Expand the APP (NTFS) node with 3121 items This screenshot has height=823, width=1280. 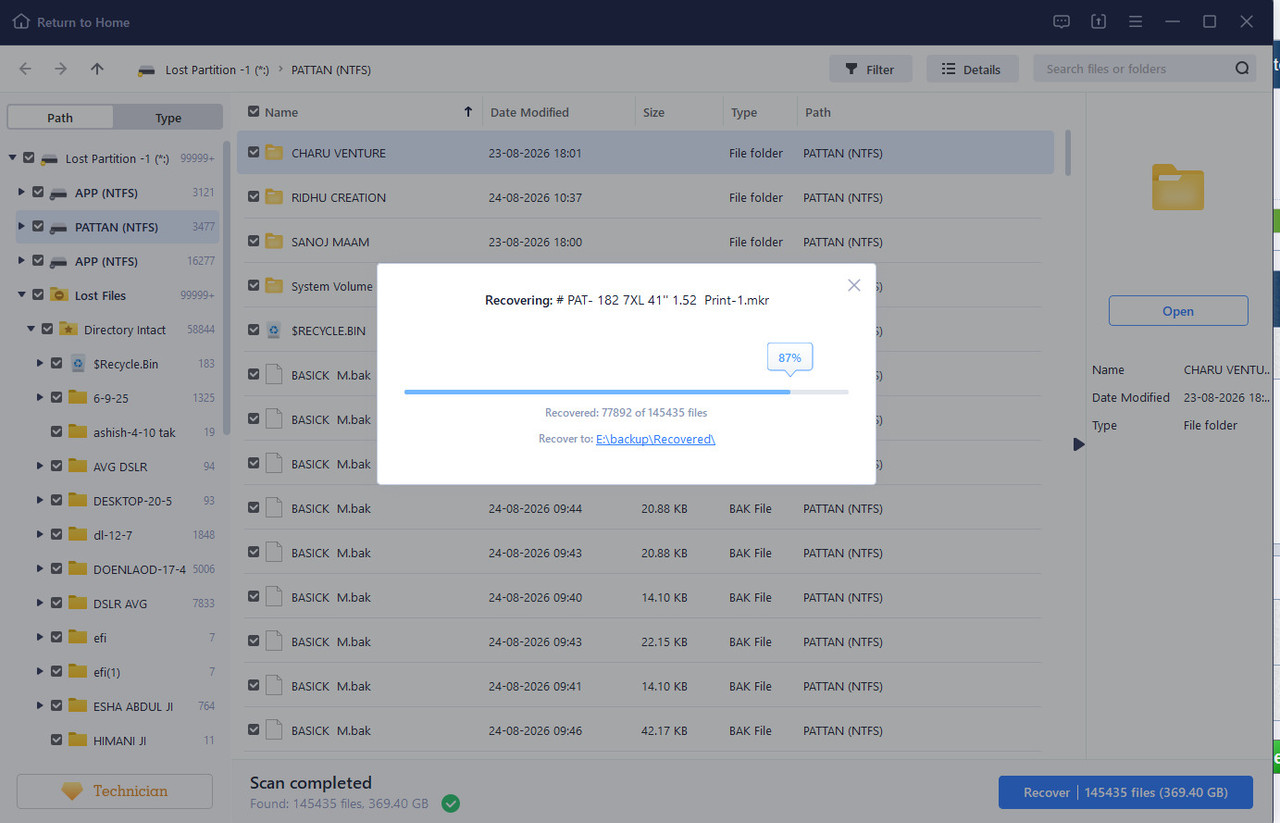point(22,192)
